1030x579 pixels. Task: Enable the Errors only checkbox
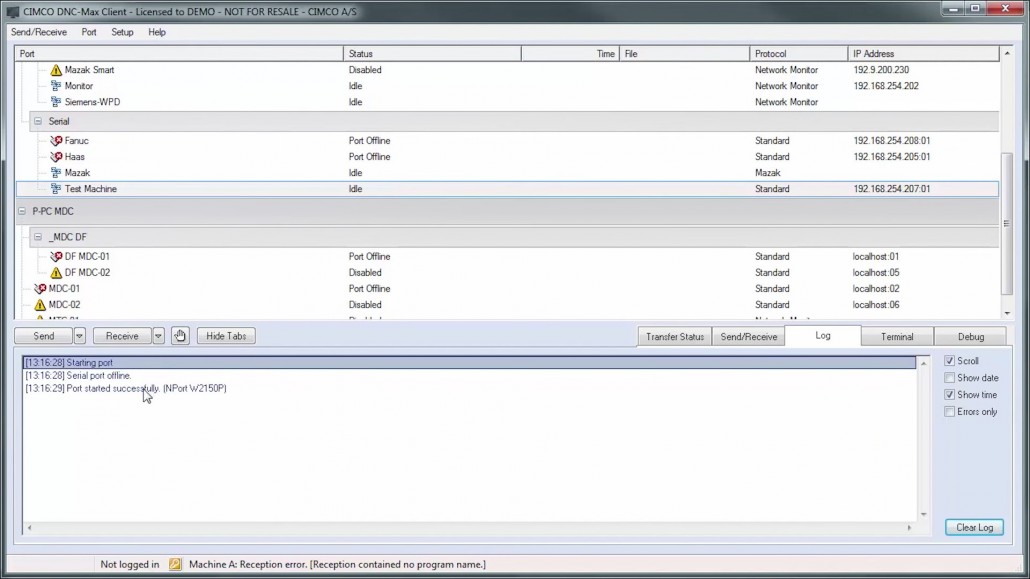(949, 412)
